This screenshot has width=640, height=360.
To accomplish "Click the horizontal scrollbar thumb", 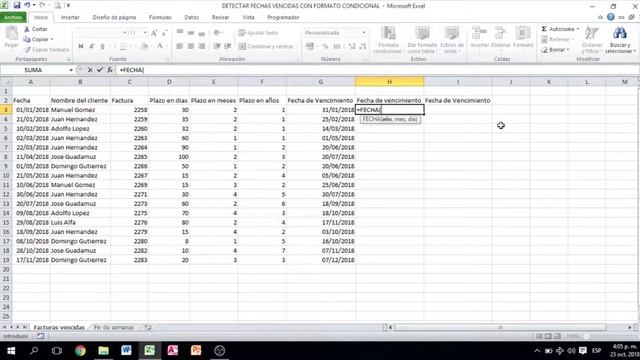I will coord(500,327).
